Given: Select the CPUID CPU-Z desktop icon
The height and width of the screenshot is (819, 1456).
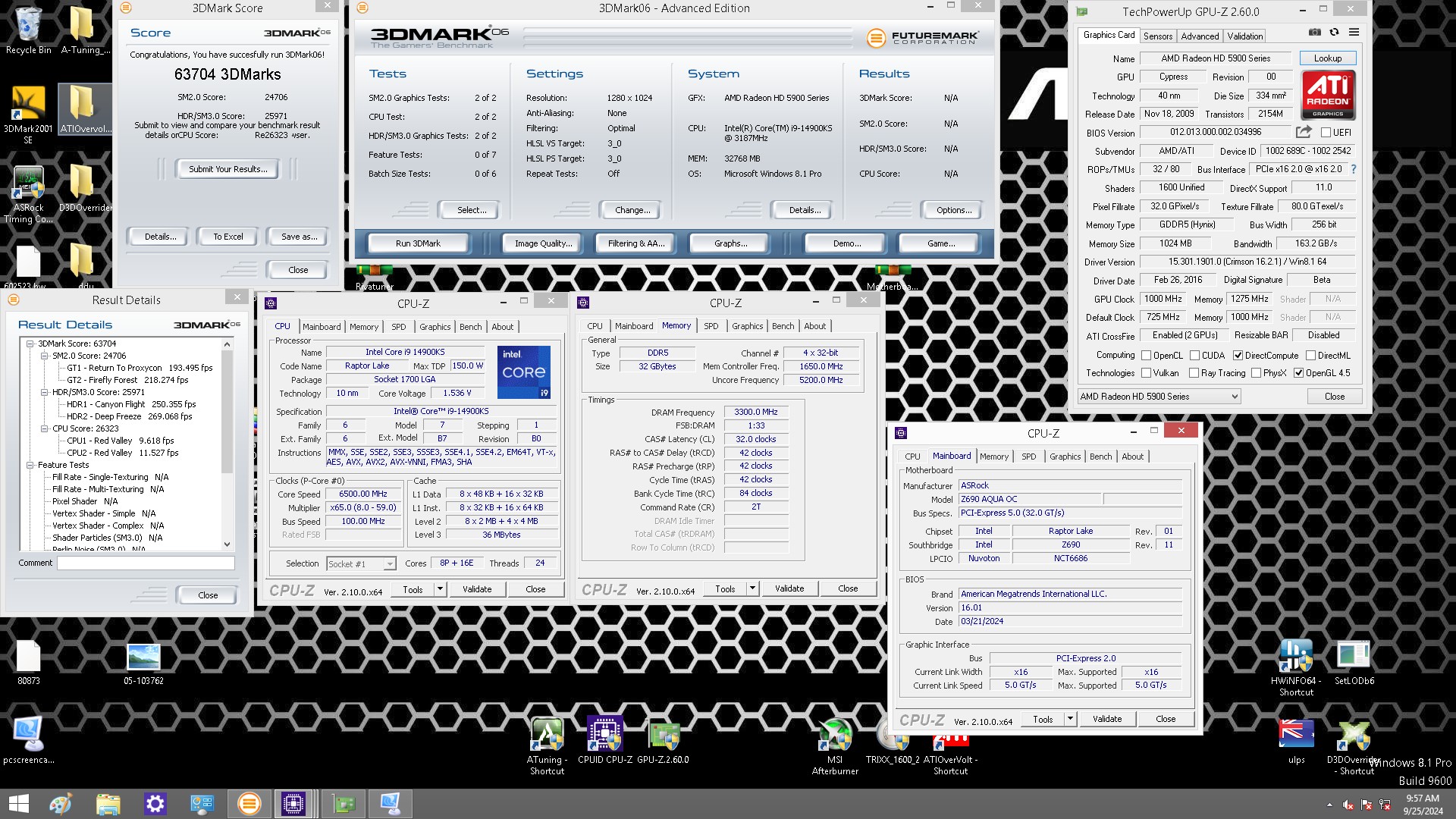Looking at the screenshot, I should point(604,741).
